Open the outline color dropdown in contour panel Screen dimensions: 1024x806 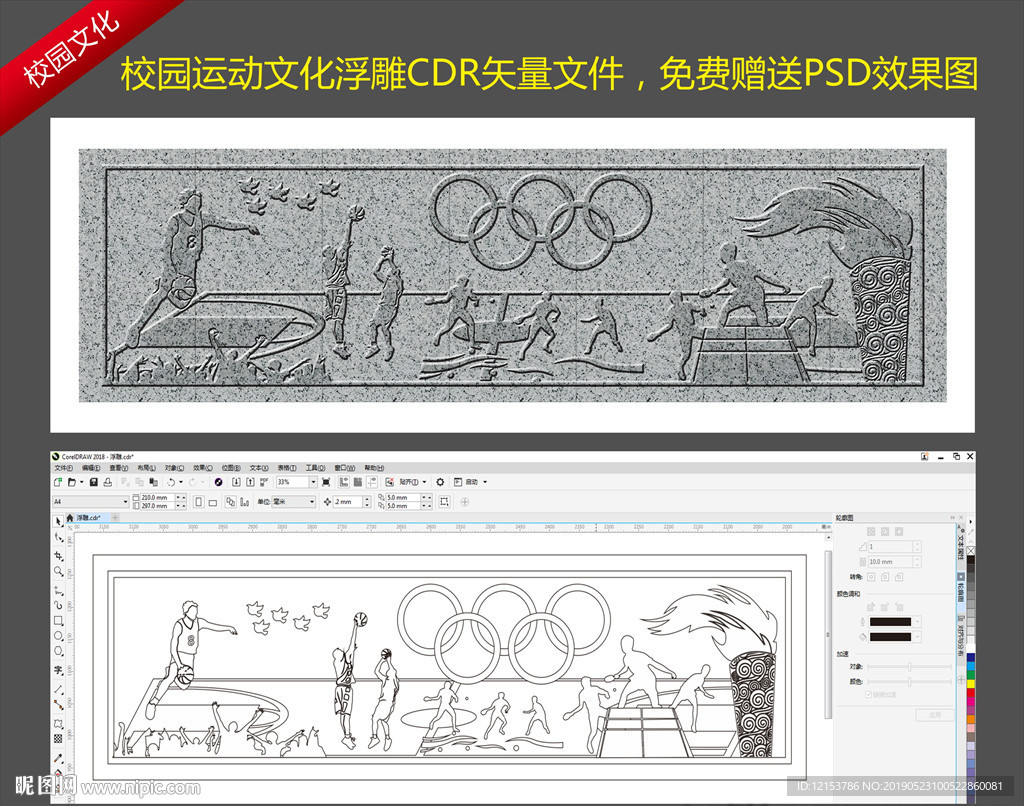coord(918,622)
